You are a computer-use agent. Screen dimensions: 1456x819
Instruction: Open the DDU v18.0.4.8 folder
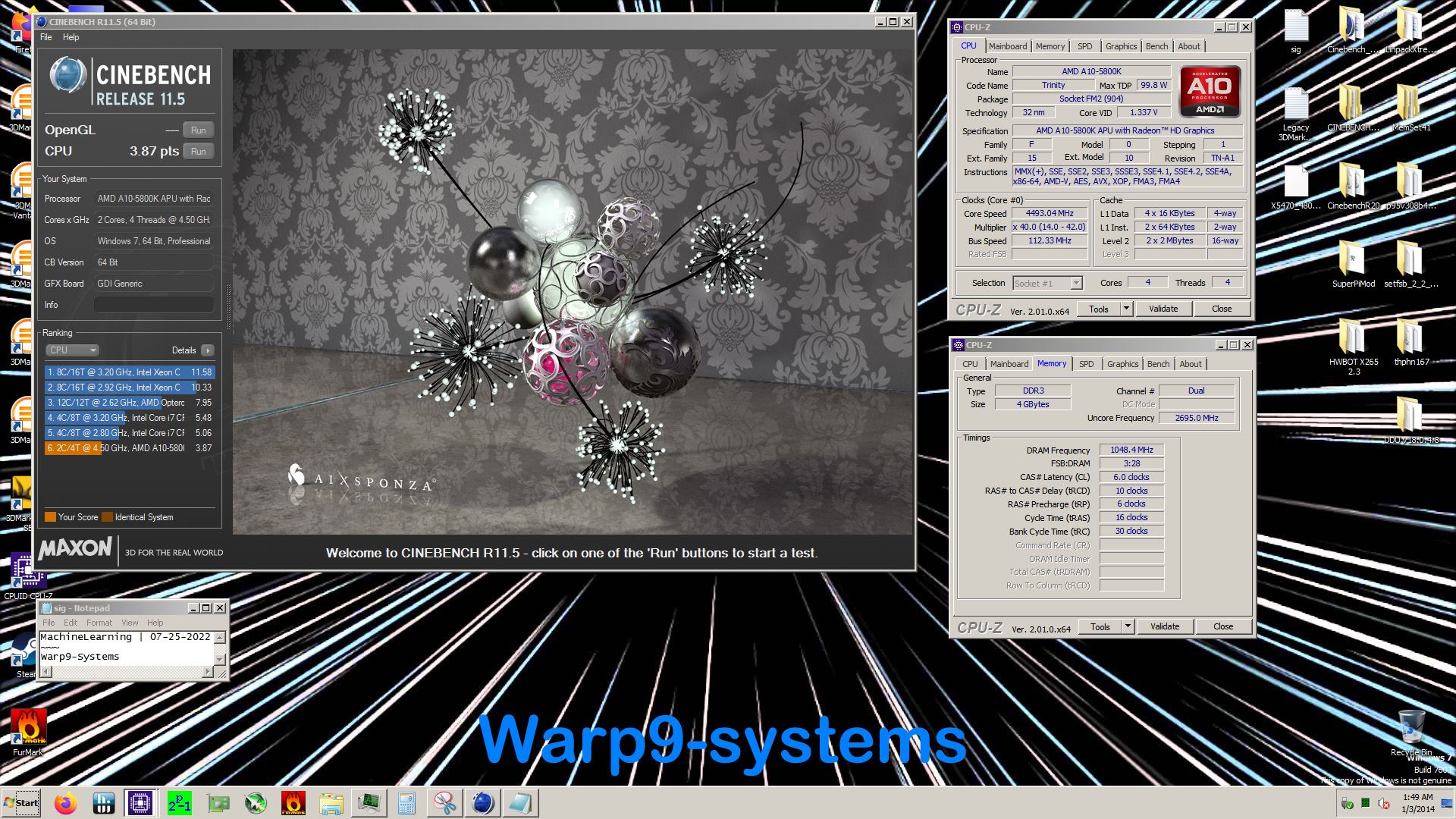tap(1410, 420)
